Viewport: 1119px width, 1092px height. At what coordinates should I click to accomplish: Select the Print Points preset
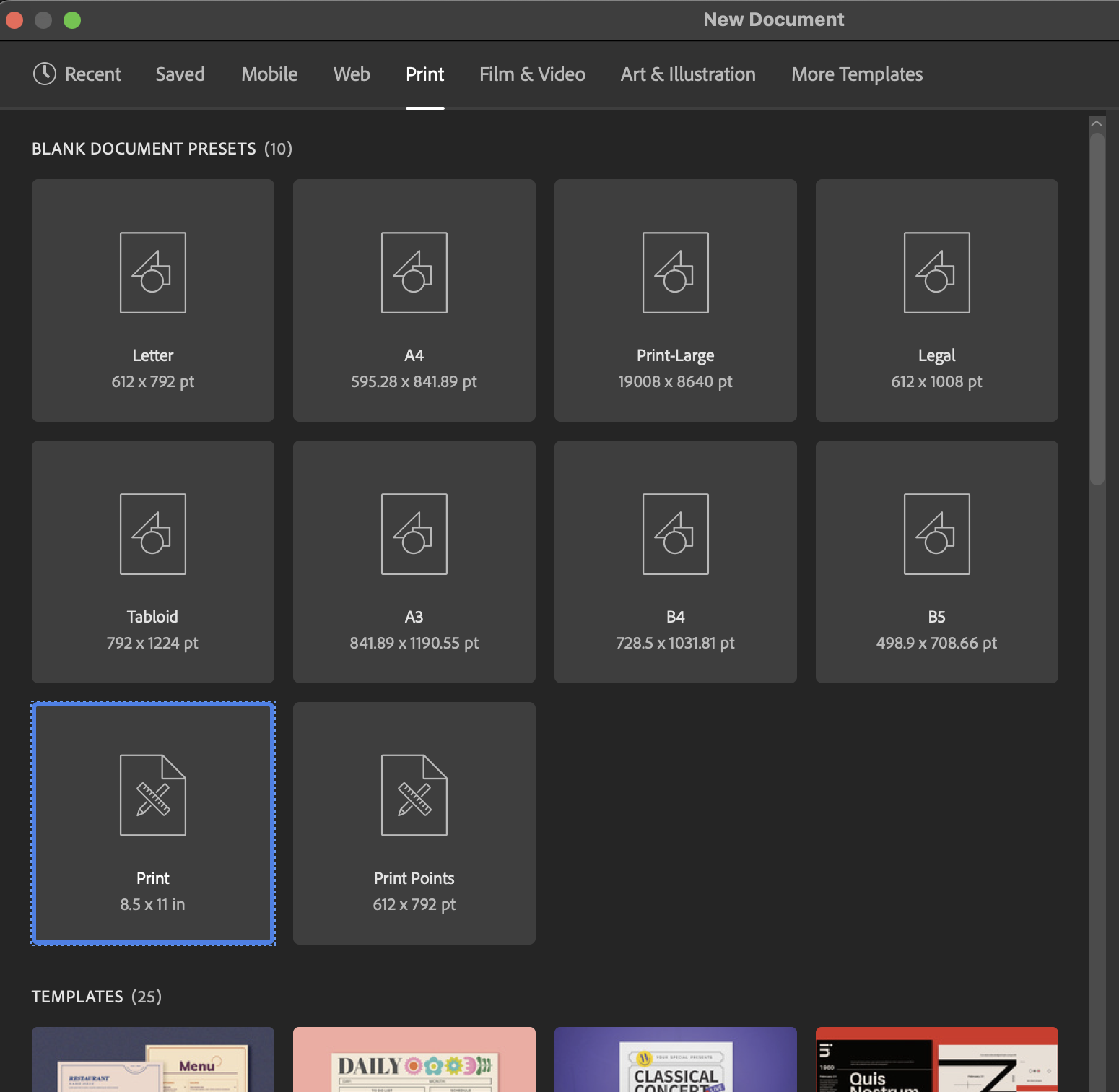click(x=414, y=823)
